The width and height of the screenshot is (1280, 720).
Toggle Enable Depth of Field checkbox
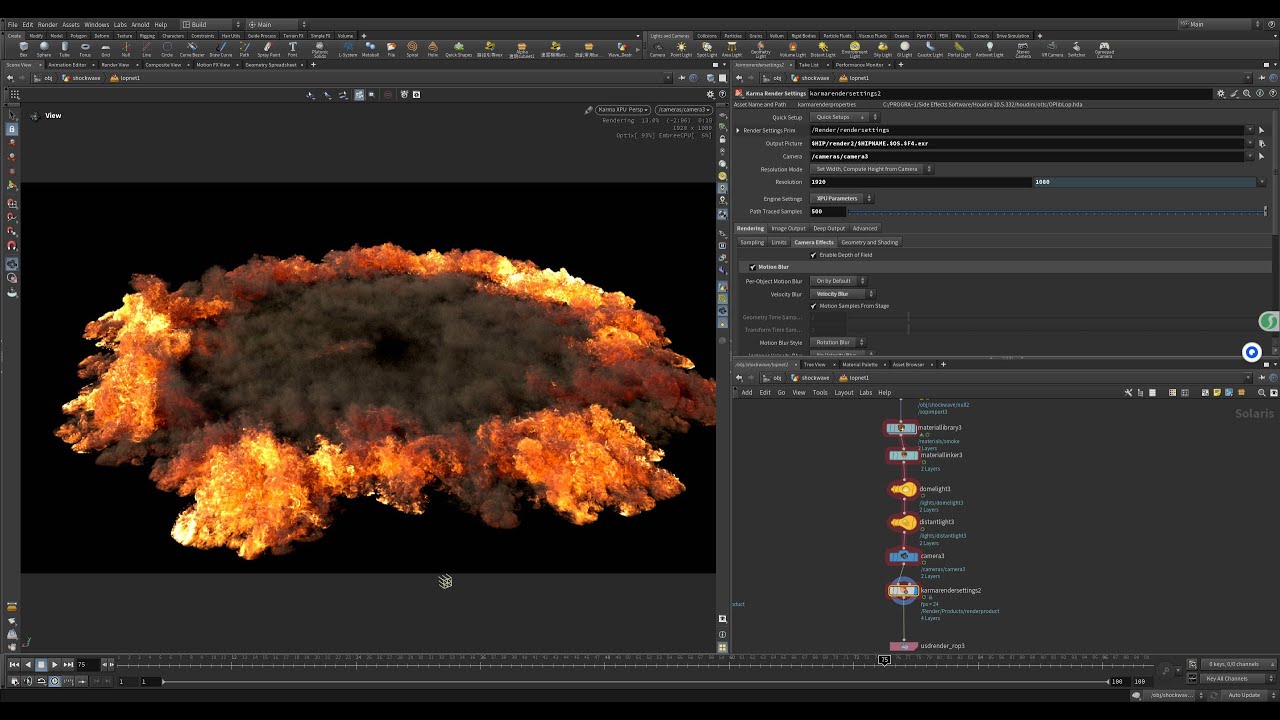[x=813, y=255]
